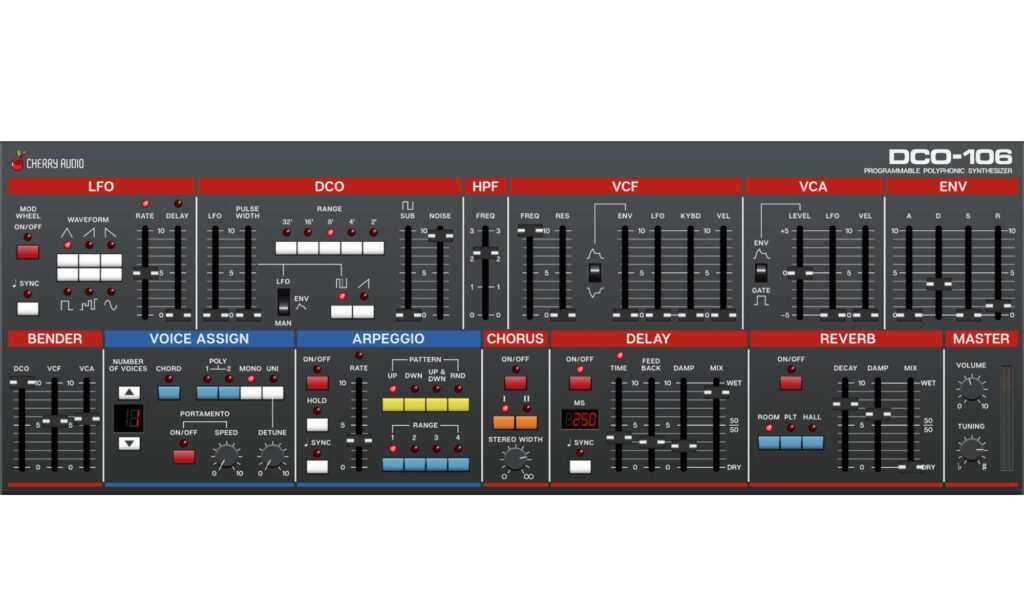Select the sine LFO waveform button
The width and height of the screenshot is (1024, 614).
tap(111, 274)
